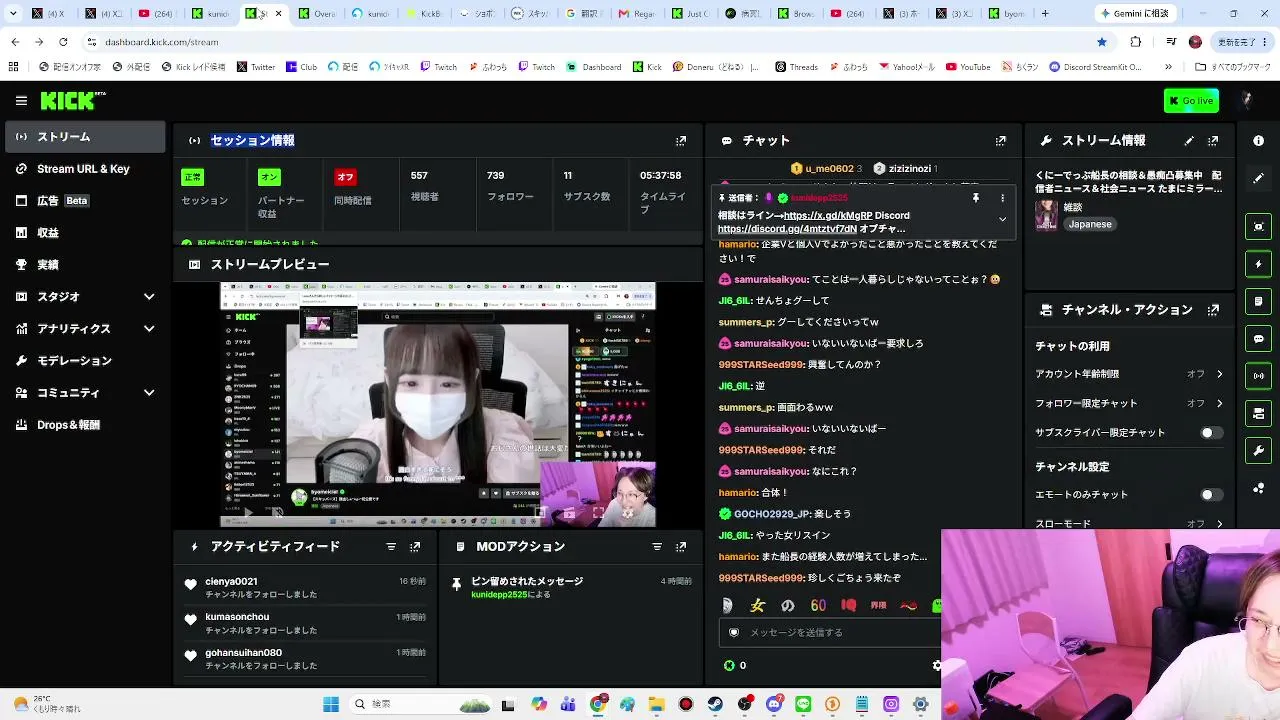Toggle the lightning activity widget in the right rail
The image size is (1280, 720).
tap(1259, 264)
